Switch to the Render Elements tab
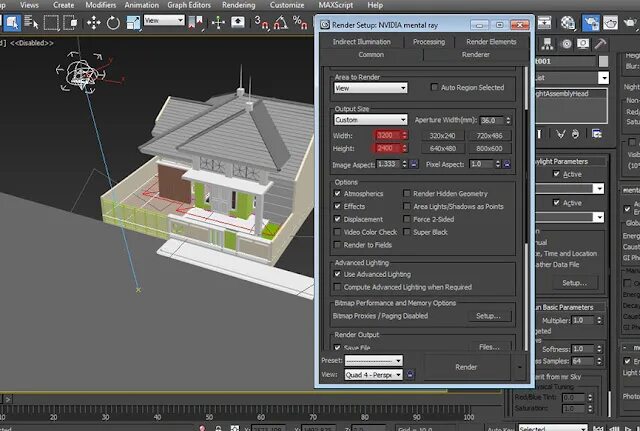Screen dimensions: 640x431 pos(491,42)
